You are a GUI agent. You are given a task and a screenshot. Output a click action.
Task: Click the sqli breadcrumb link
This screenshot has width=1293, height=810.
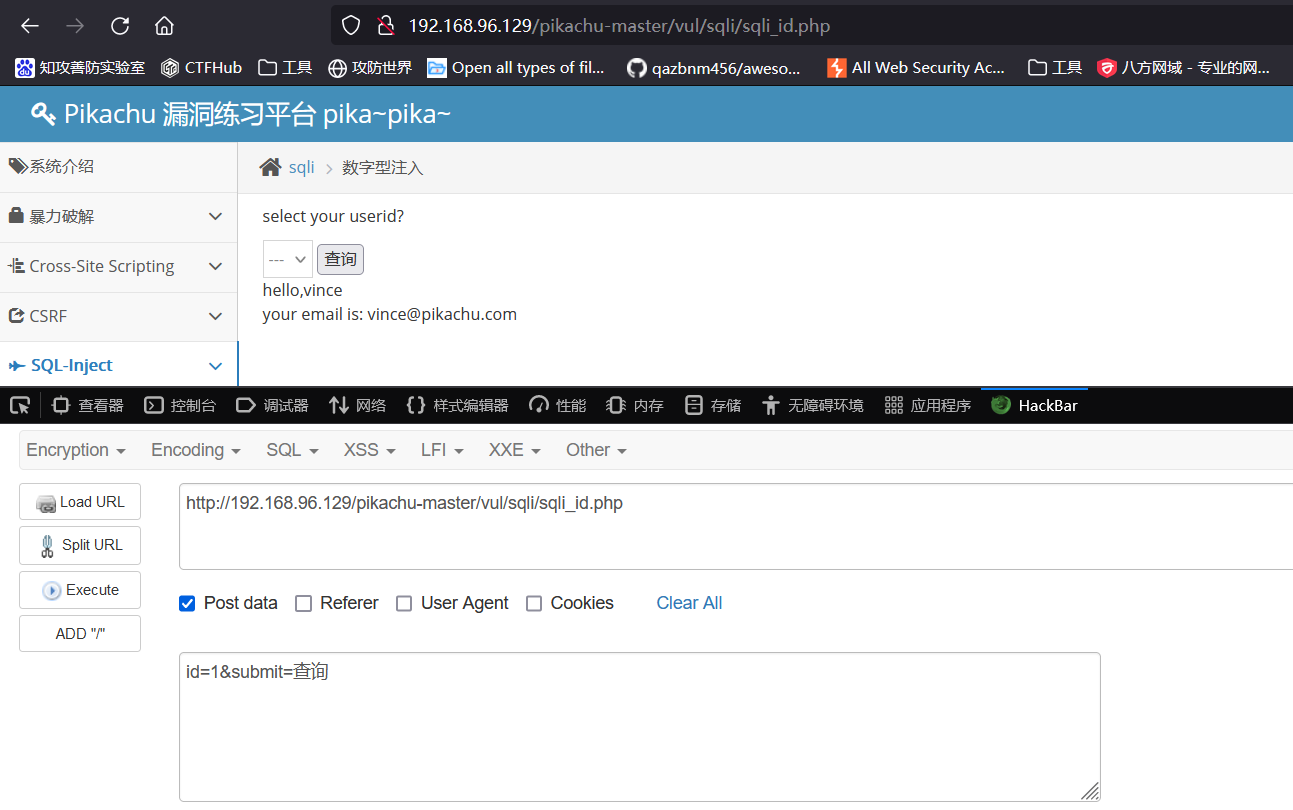tap(302, 168)
